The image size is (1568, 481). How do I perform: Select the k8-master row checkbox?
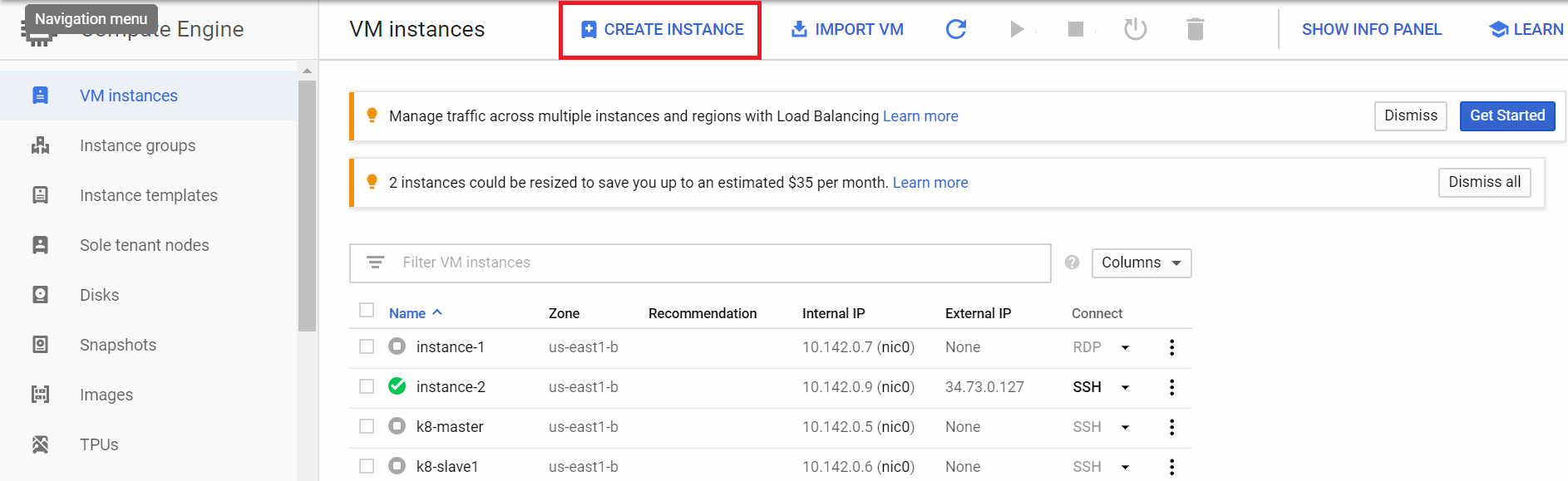367,426
